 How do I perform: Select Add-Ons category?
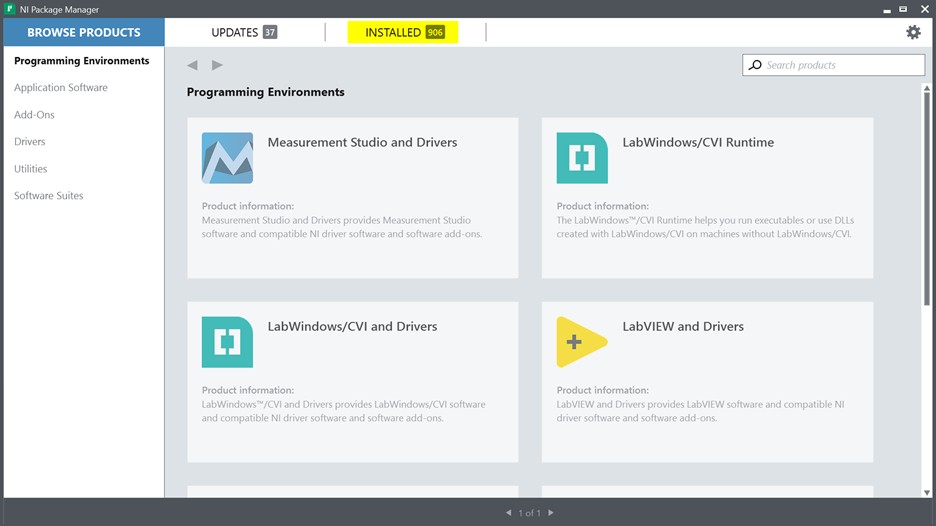[34, 115]
